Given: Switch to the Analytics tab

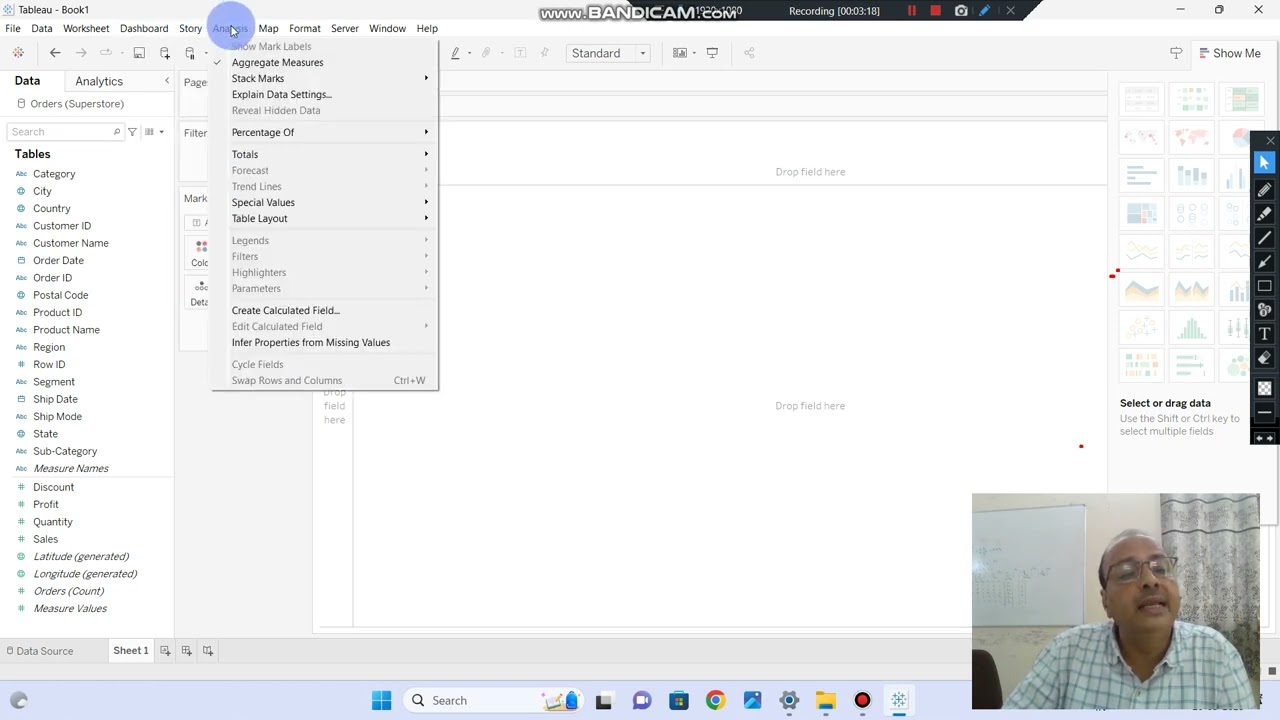Looking at the screenshot, I should [x=99, y=81].
